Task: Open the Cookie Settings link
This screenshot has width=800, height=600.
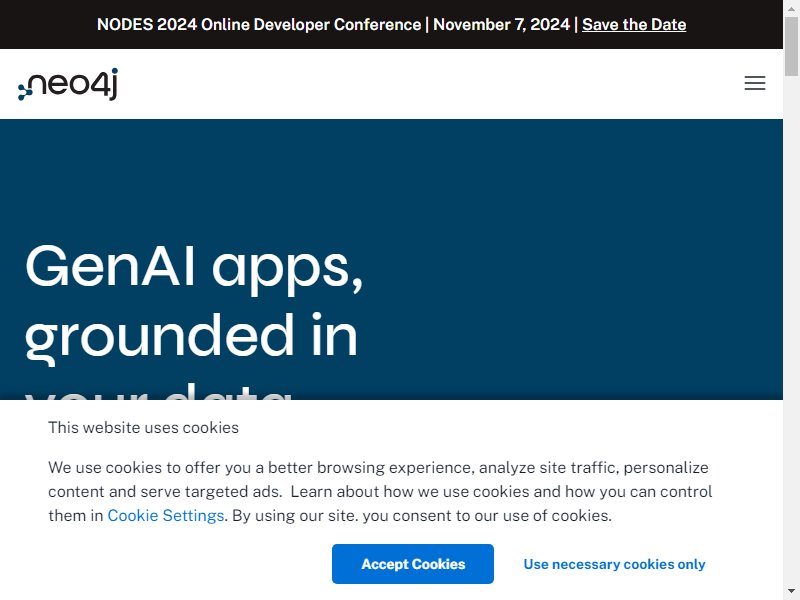Action: (166, 515)
